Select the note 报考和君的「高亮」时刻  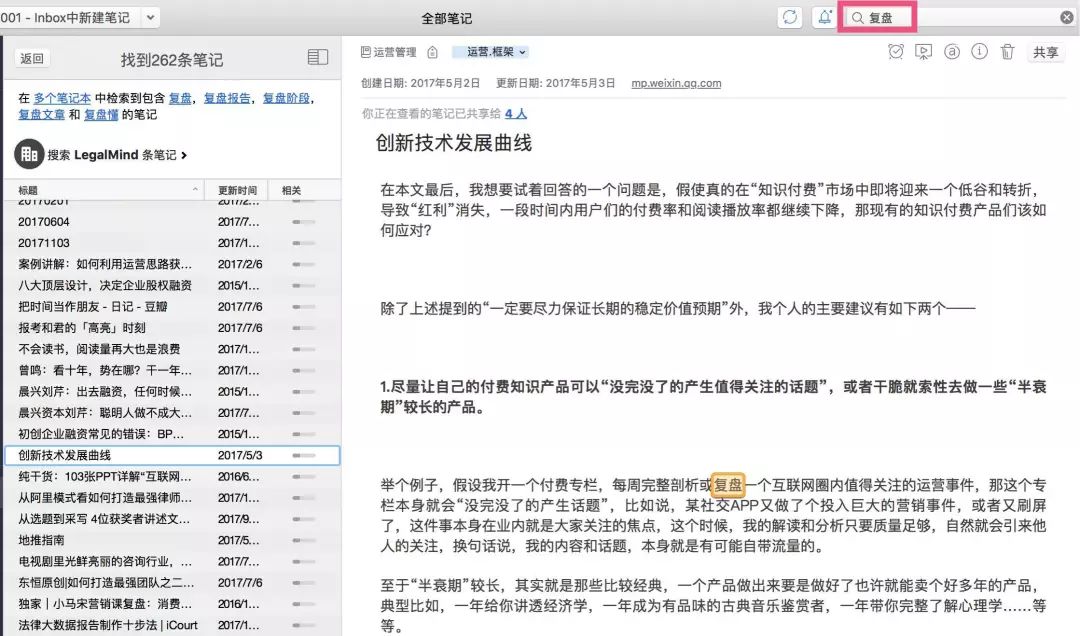[x=172, y=328]
